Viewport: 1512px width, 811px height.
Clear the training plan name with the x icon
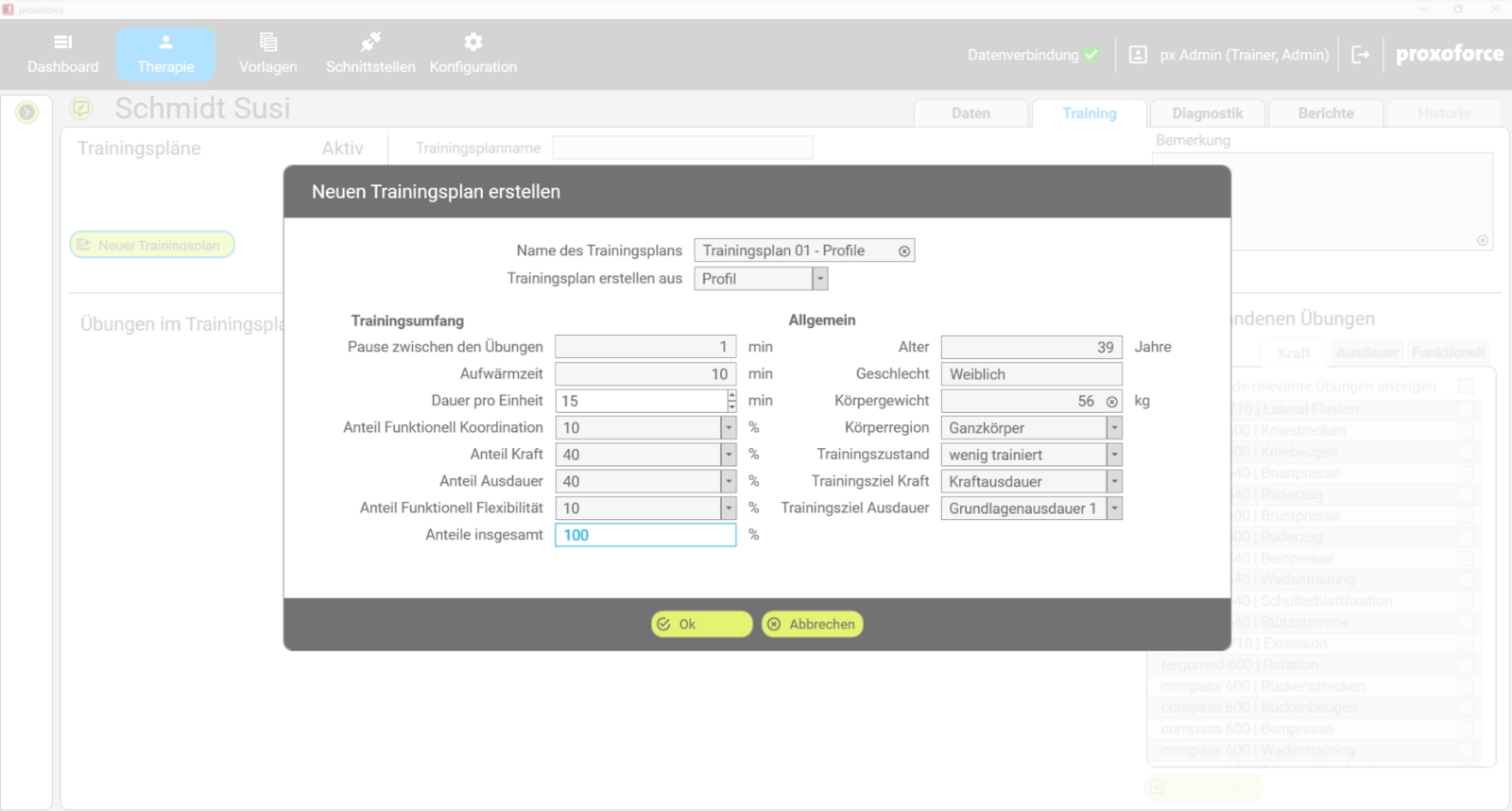[x=903, y=251]
